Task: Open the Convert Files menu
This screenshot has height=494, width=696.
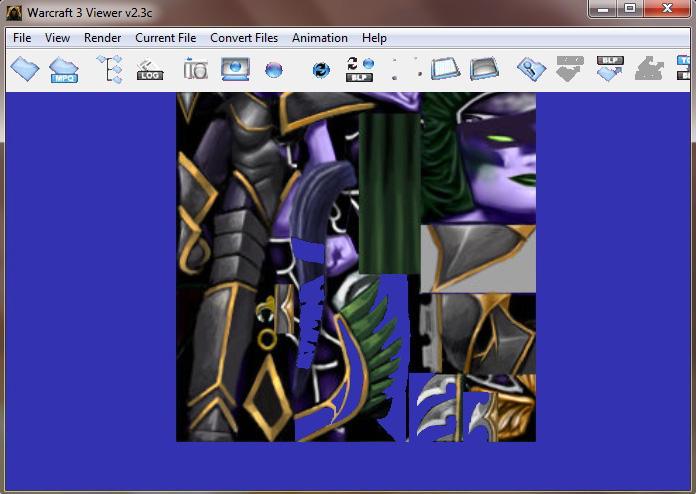Action: (244, 38)
